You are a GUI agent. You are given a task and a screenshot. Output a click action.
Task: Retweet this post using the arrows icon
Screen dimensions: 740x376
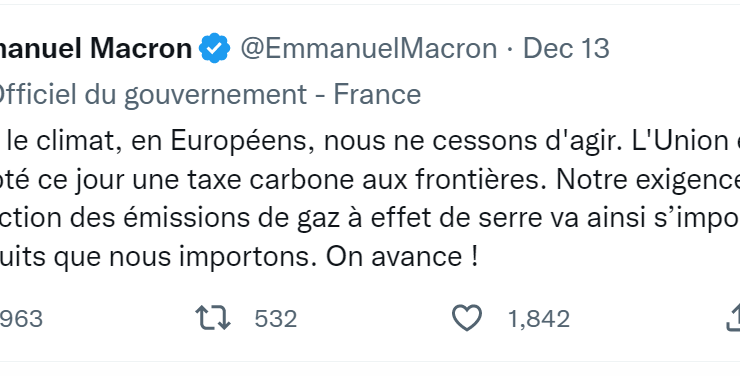click(213, 318)
